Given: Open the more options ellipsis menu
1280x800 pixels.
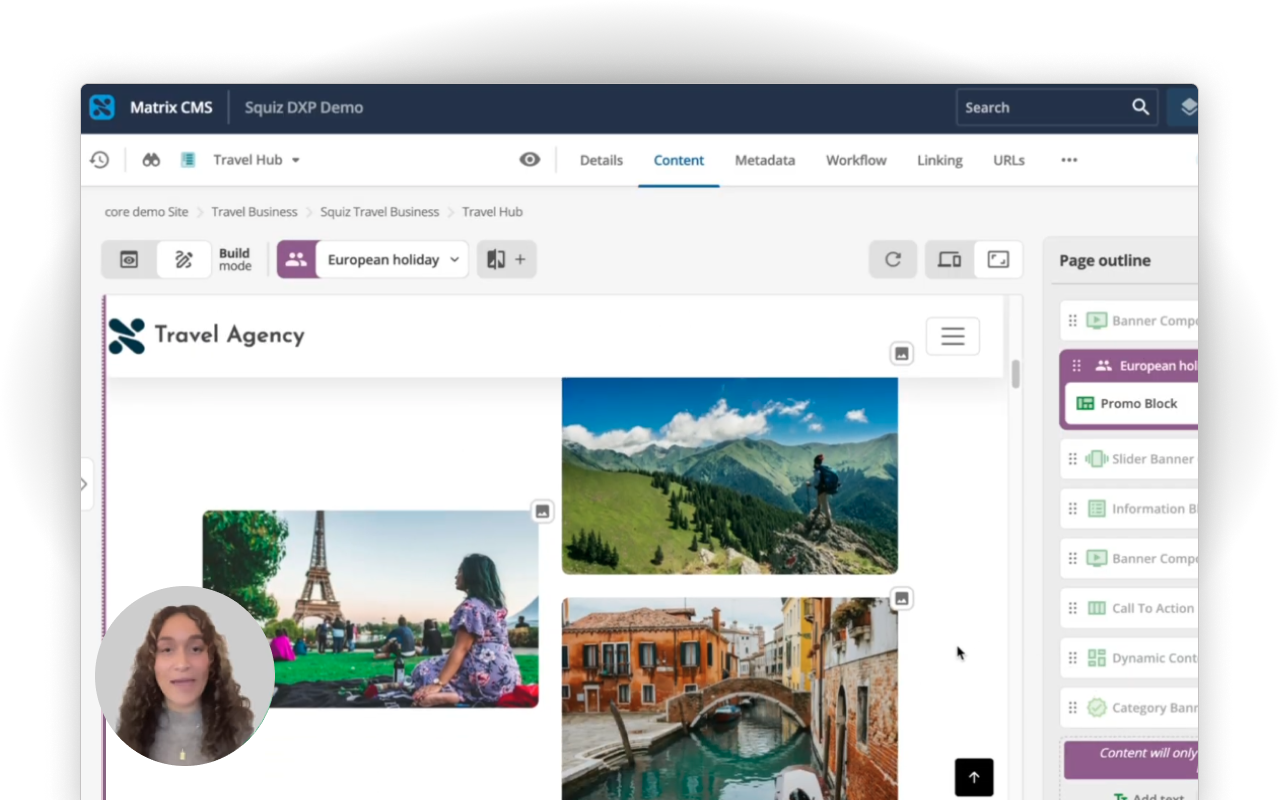Looking at the screenshot, I should [1069, 160].
